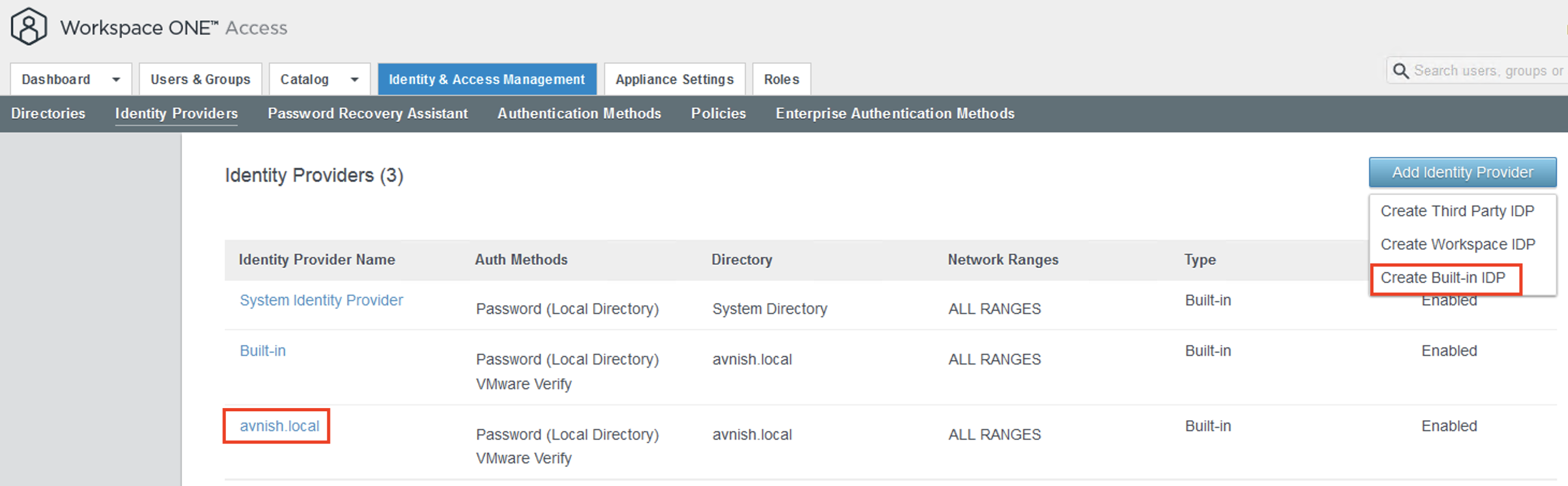Screen dimensions: 1568x486
Task: Click the search magnifier icon
Action: click(x=1400, y=72)
